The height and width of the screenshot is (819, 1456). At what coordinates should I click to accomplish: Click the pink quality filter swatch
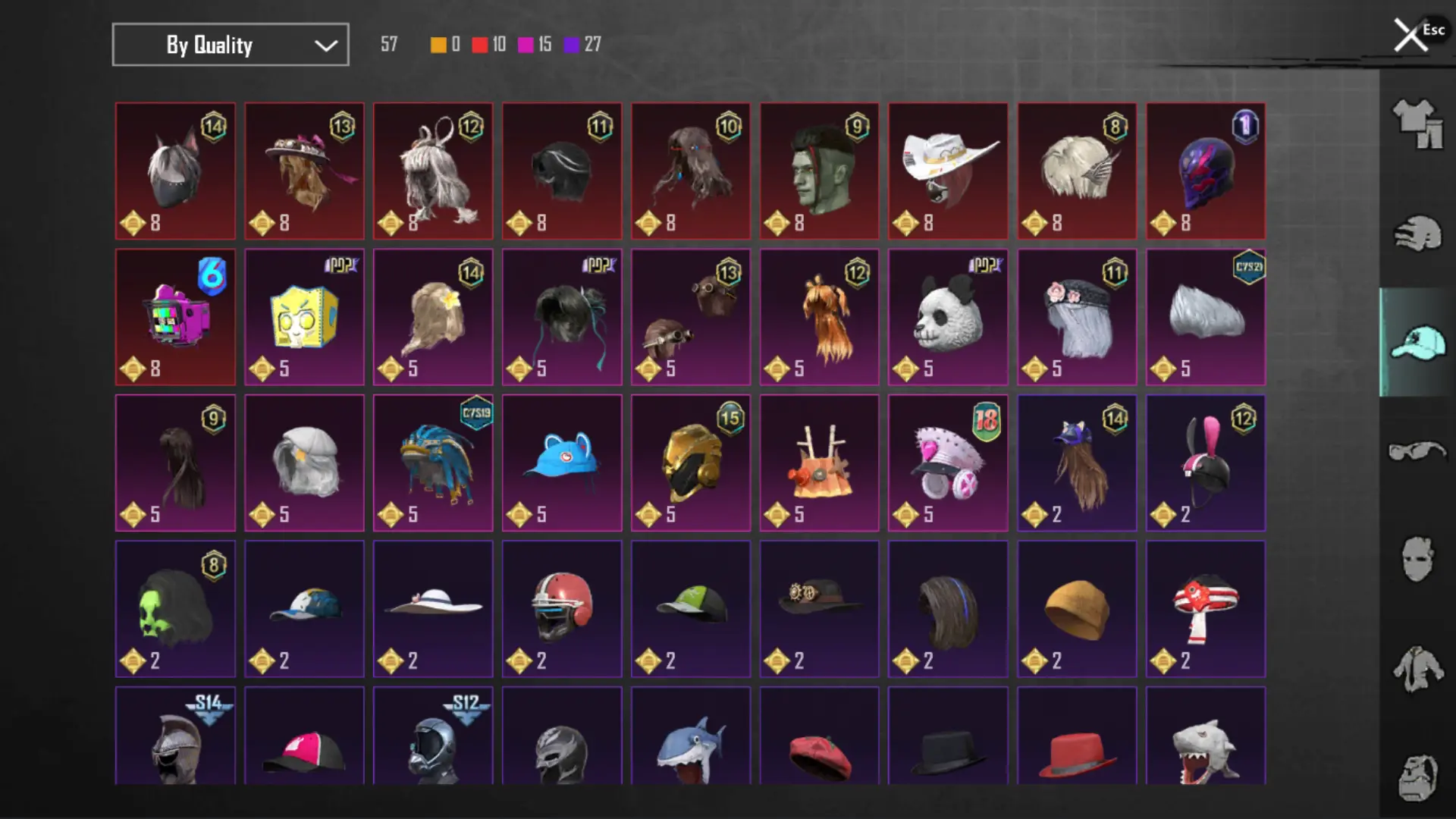(526, 45)
